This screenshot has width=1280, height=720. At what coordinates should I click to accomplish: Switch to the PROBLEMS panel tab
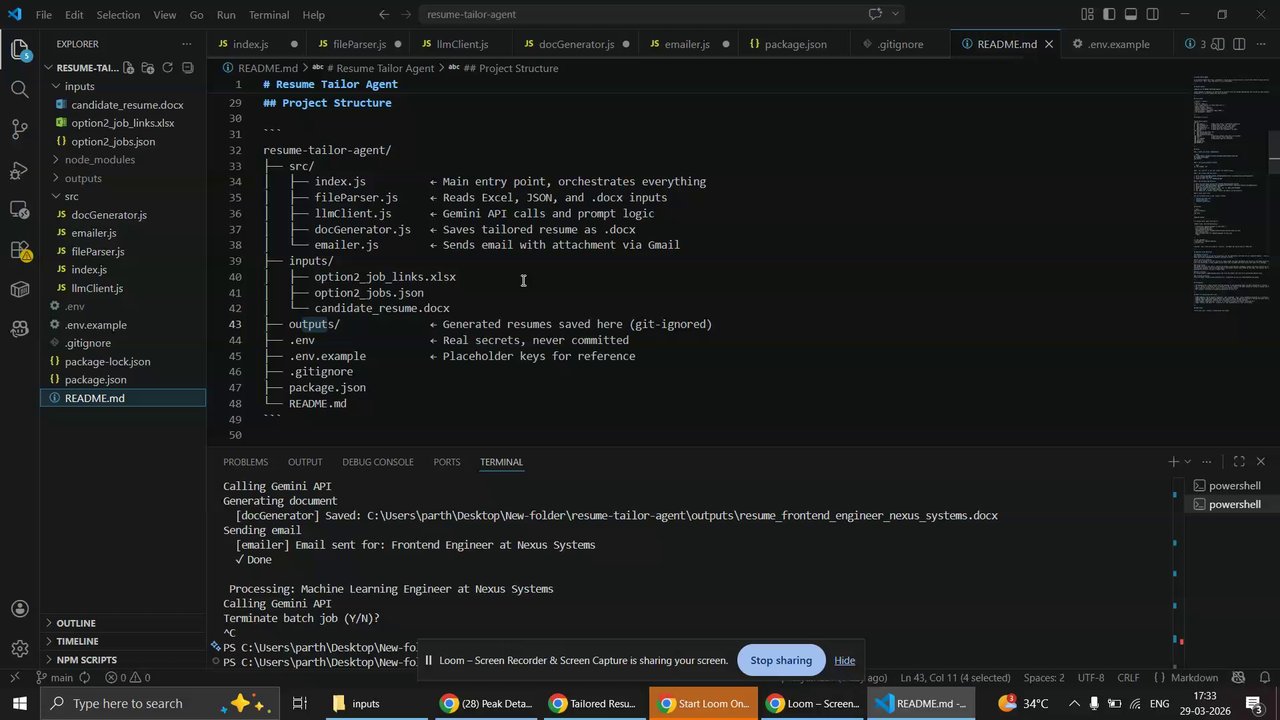point(245,462)
